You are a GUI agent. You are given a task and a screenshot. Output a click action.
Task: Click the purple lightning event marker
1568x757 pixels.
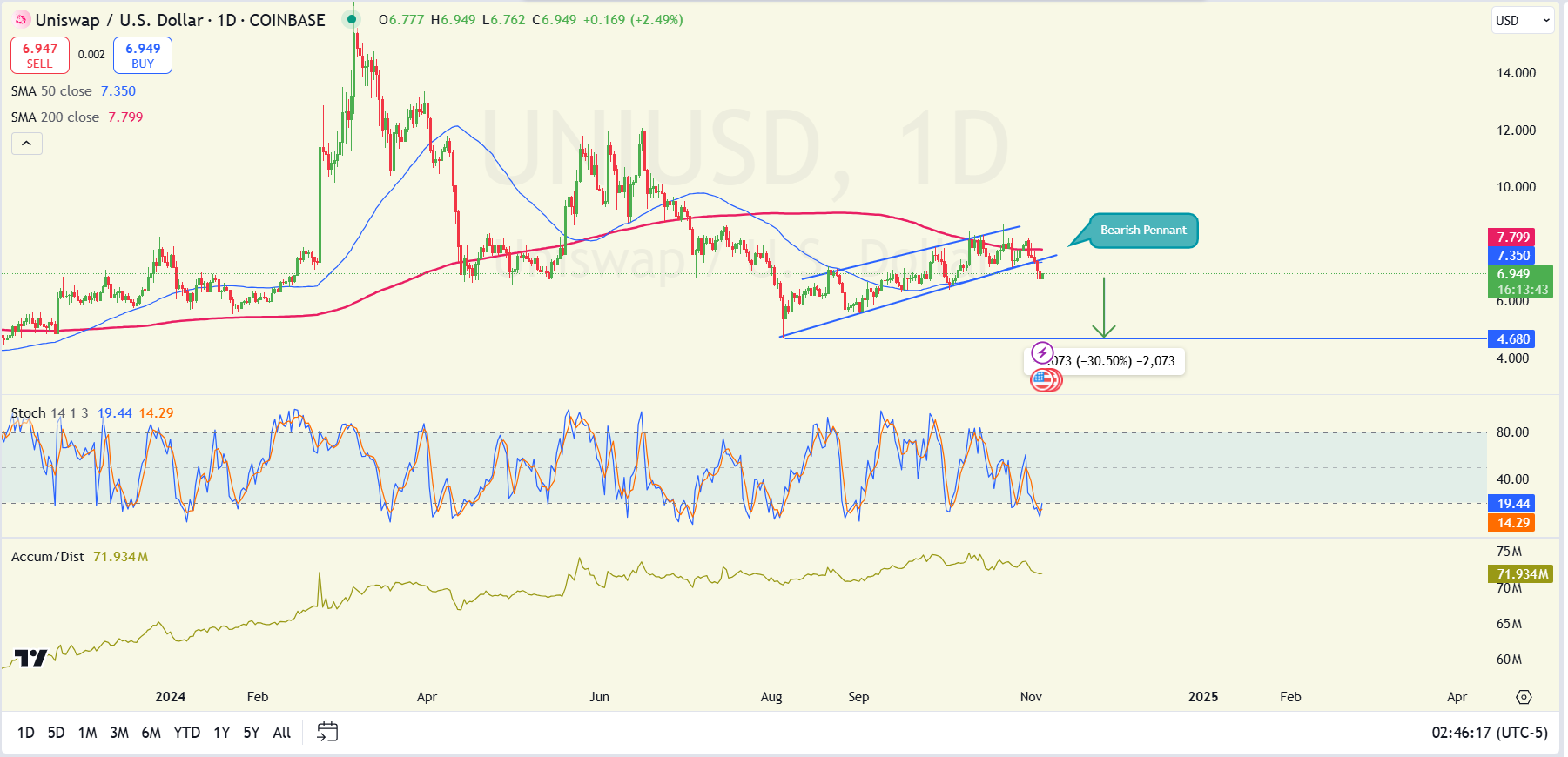point(1041,353)
